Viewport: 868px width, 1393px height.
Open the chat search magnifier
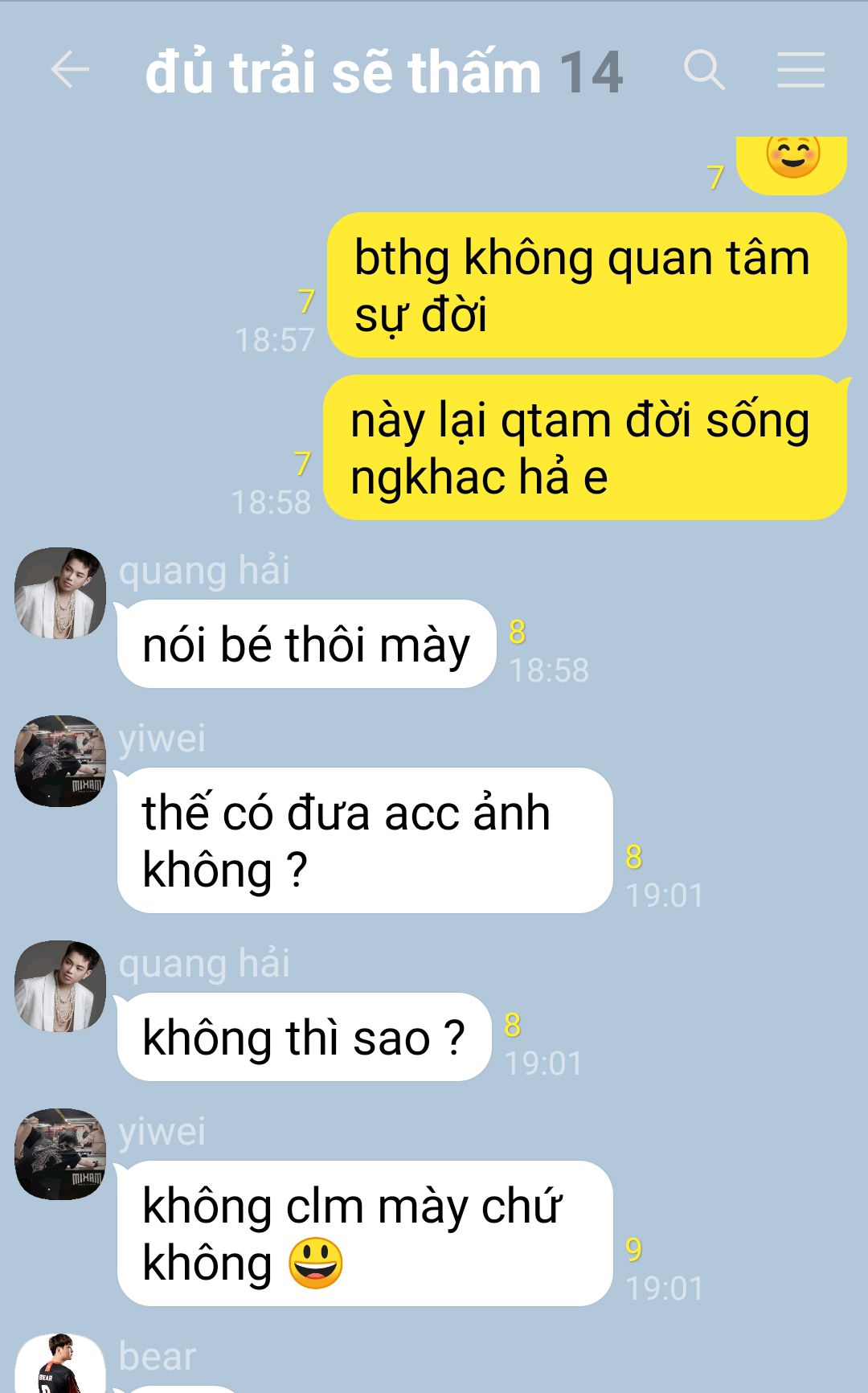[x=705, y=70]
